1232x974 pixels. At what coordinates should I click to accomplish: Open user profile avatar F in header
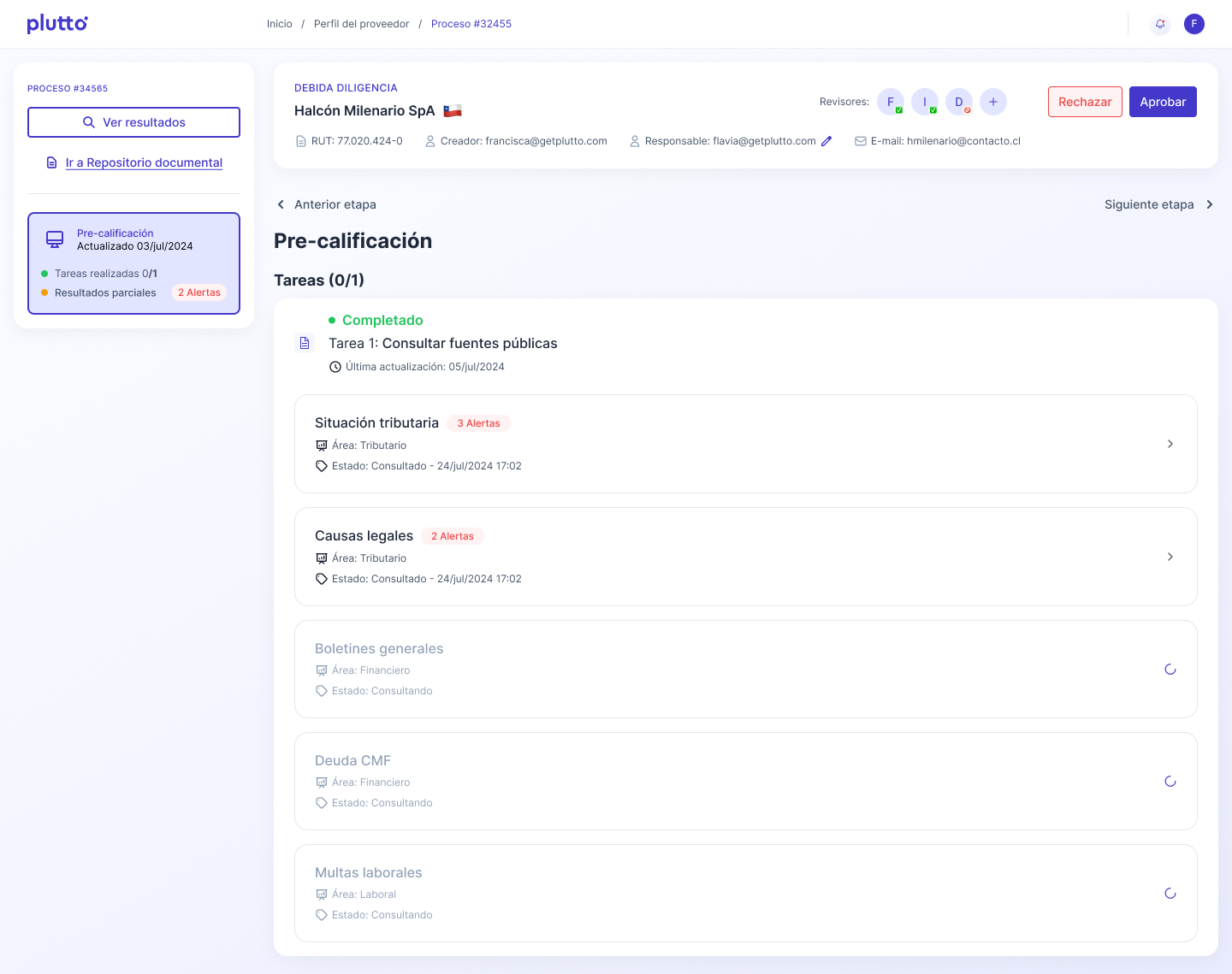point(1194,24)
